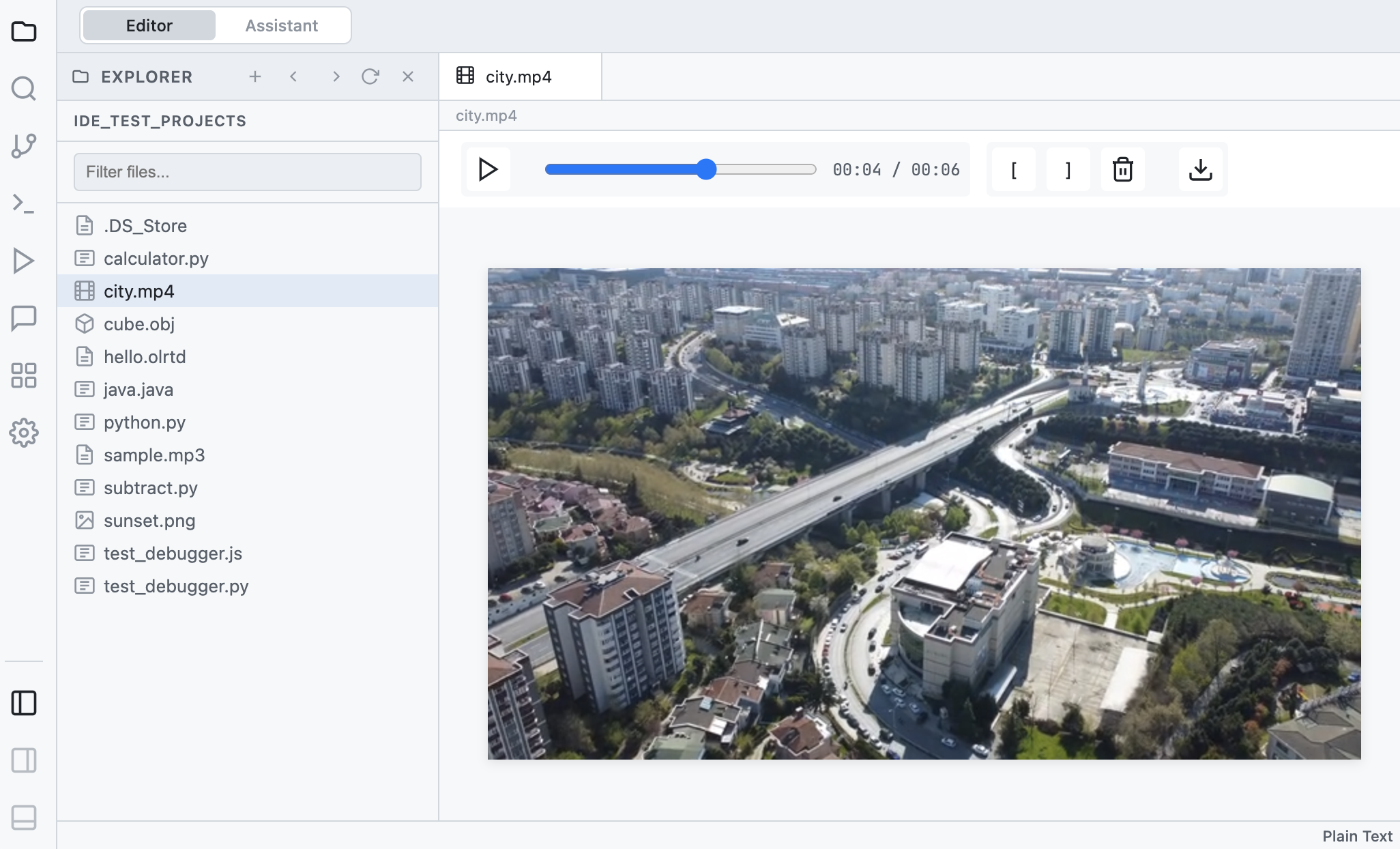Open the Terminal panel icon
The height and width of the screenshot is (849, 1400).
pyautogui.click(x=25, y=203)
